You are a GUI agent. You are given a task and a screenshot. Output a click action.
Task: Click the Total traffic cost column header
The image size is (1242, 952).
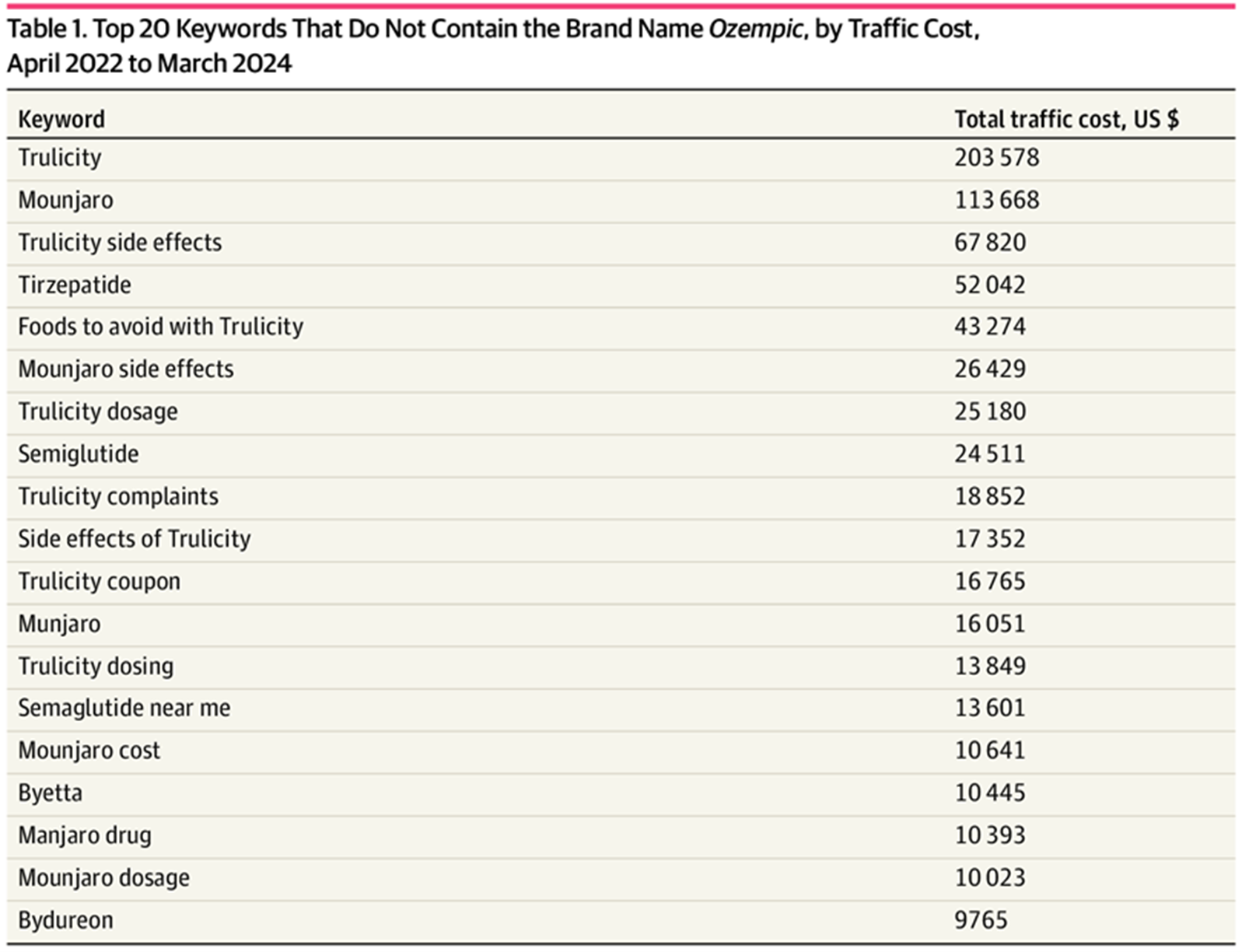click(1065, 119)
